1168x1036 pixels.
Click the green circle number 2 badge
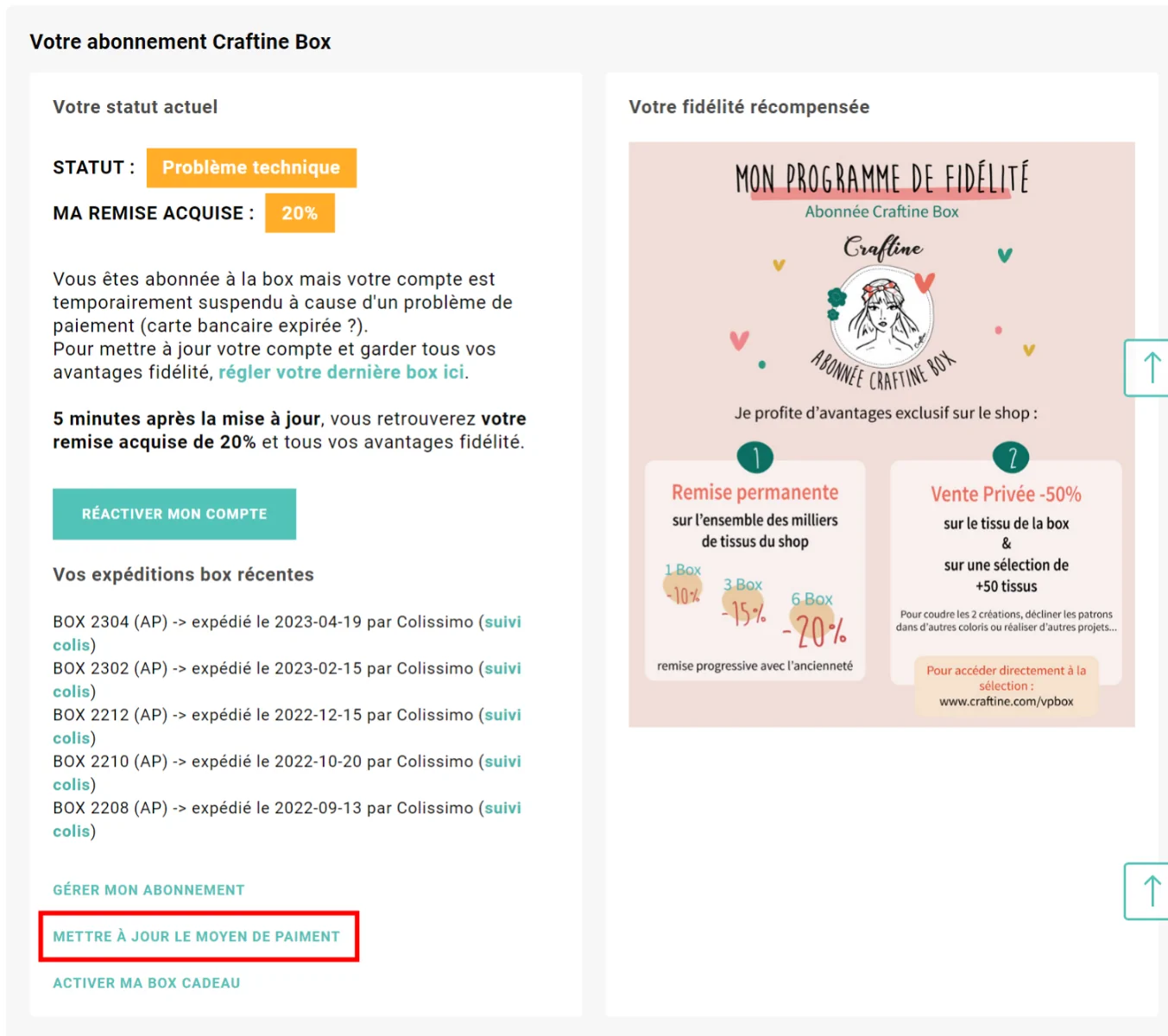1012,458
